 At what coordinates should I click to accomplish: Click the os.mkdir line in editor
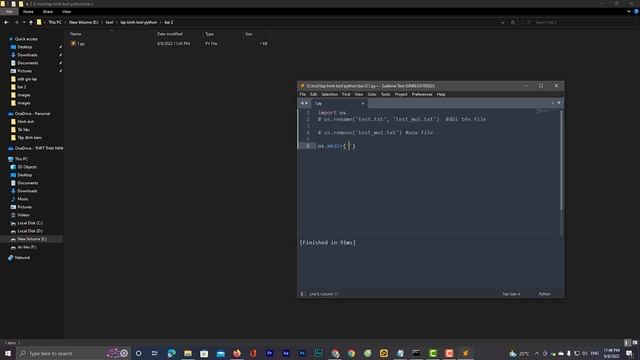pos(337,146)
